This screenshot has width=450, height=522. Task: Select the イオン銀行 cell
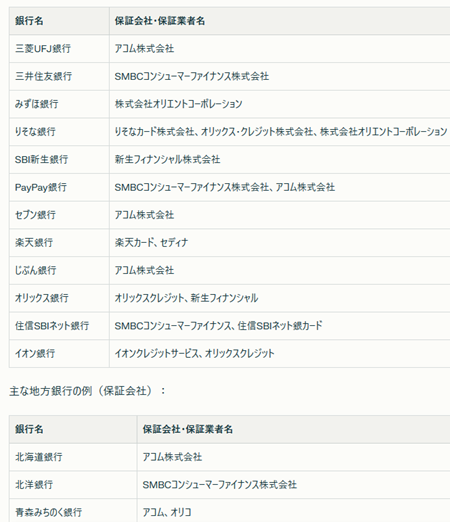(x=59, y=353)
